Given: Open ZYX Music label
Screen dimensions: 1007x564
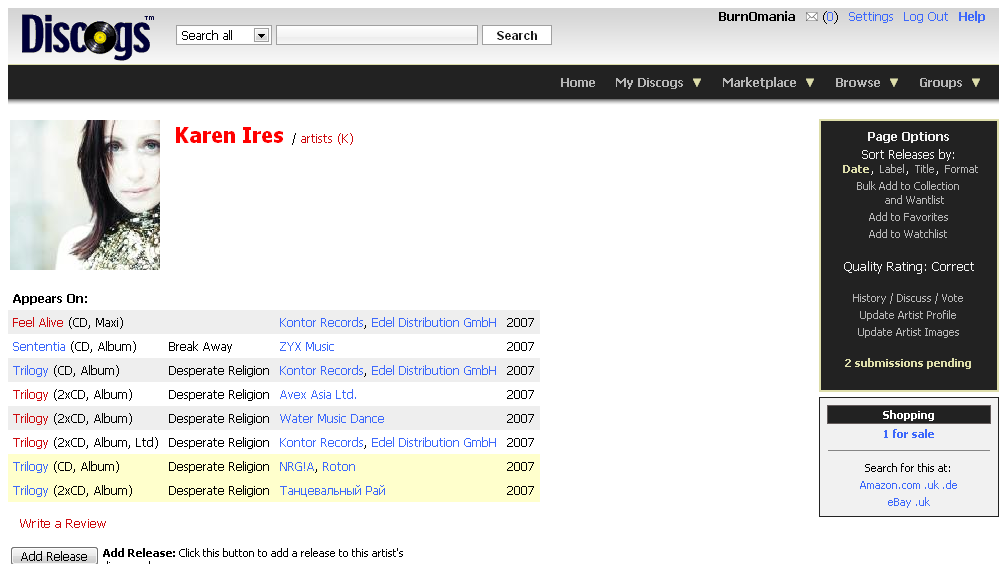Looking at the screenshot, I should [x=306, y=346].
